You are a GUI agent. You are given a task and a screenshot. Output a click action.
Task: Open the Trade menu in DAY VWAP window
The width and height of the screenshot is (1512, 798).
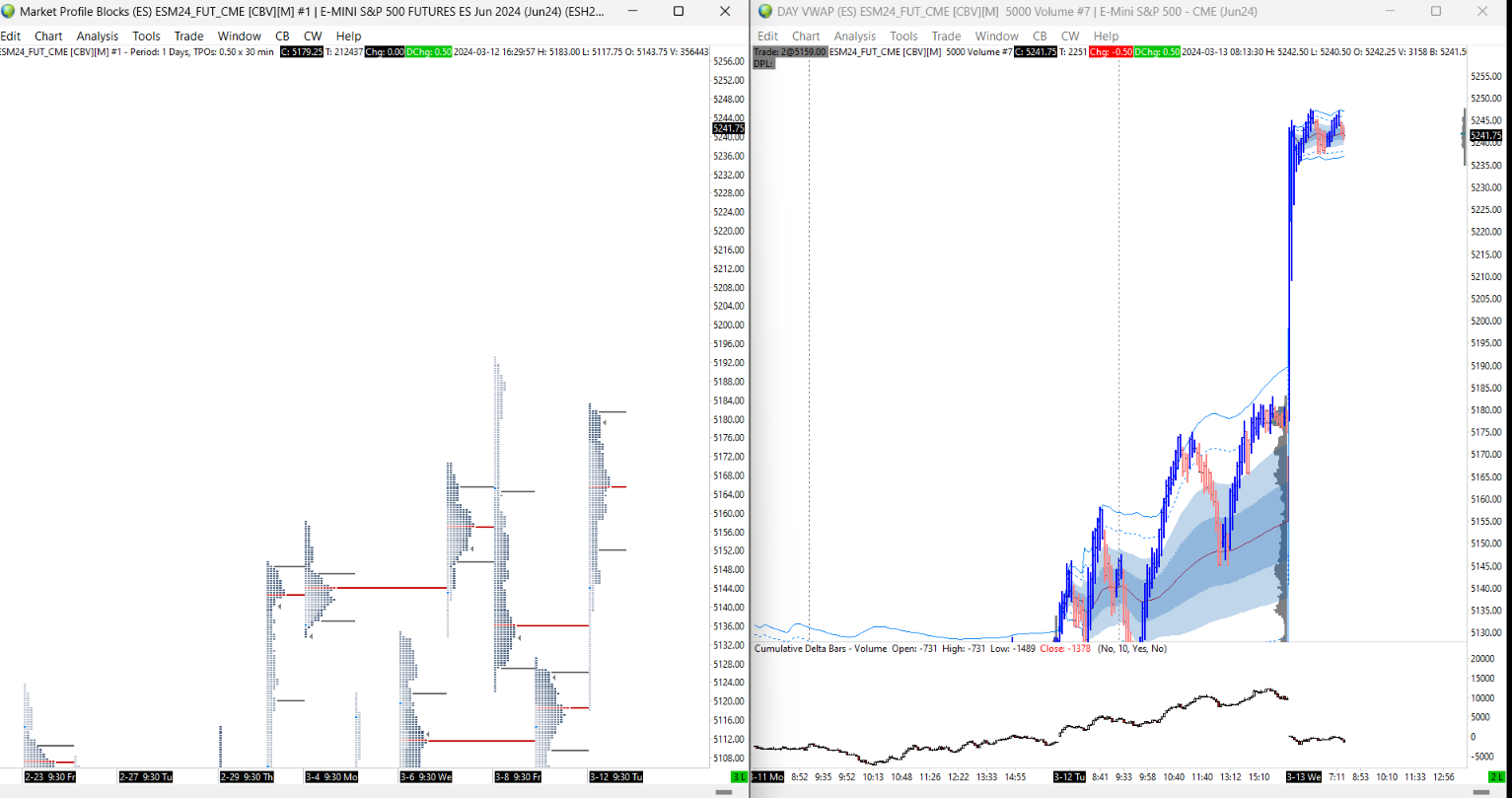coord(946,36)
